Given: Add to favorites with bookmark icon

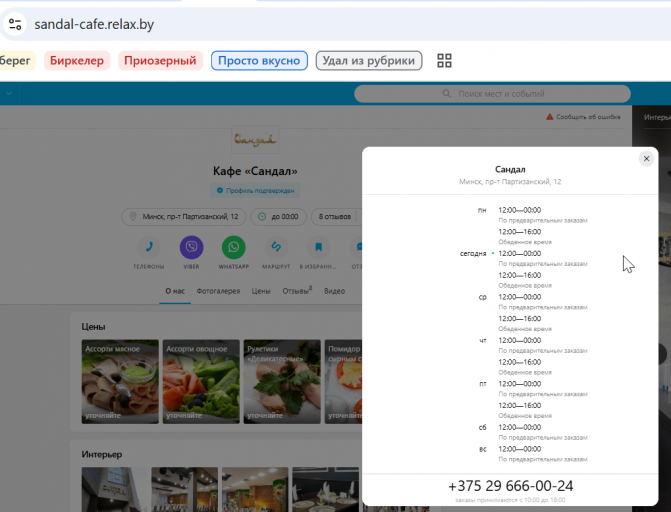Looking at the screenshot, I should [x=318, y=247].
